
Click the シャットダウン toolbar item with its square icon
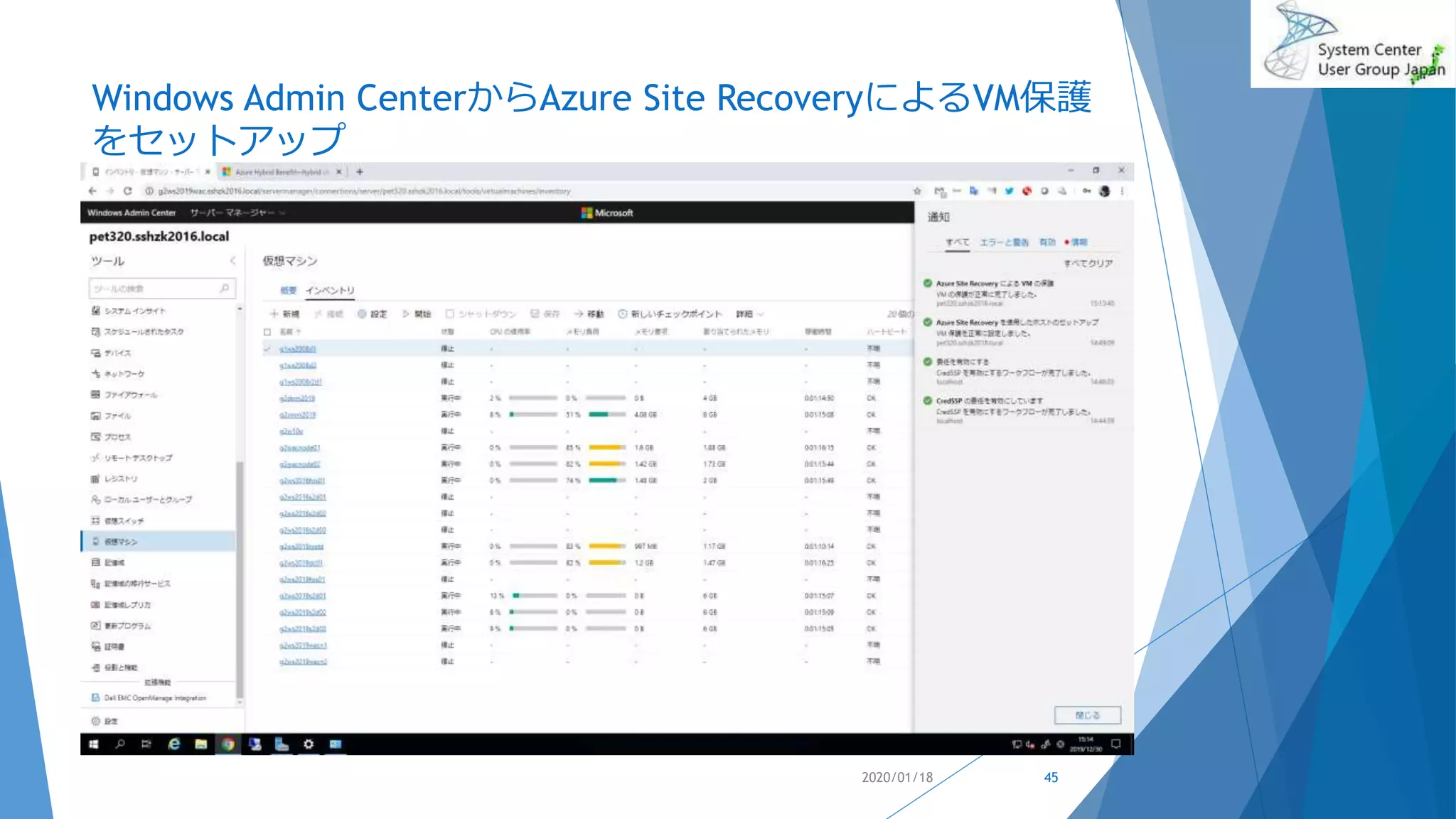pyautogui.click(x=481, y=314)
